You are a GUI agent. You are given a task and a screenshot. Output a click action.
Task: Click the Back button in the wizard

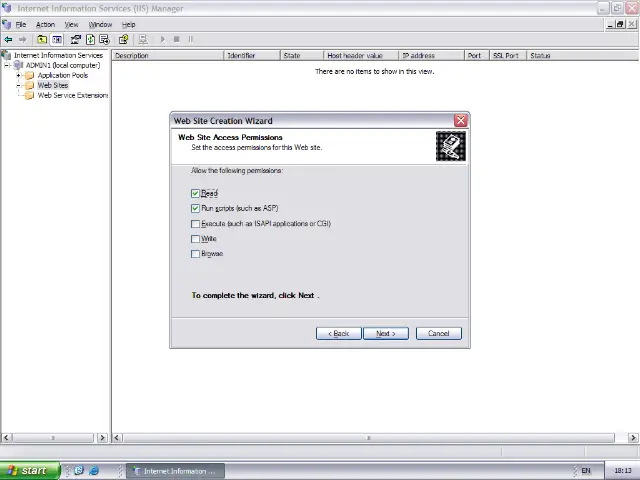[x=338, y=333]
